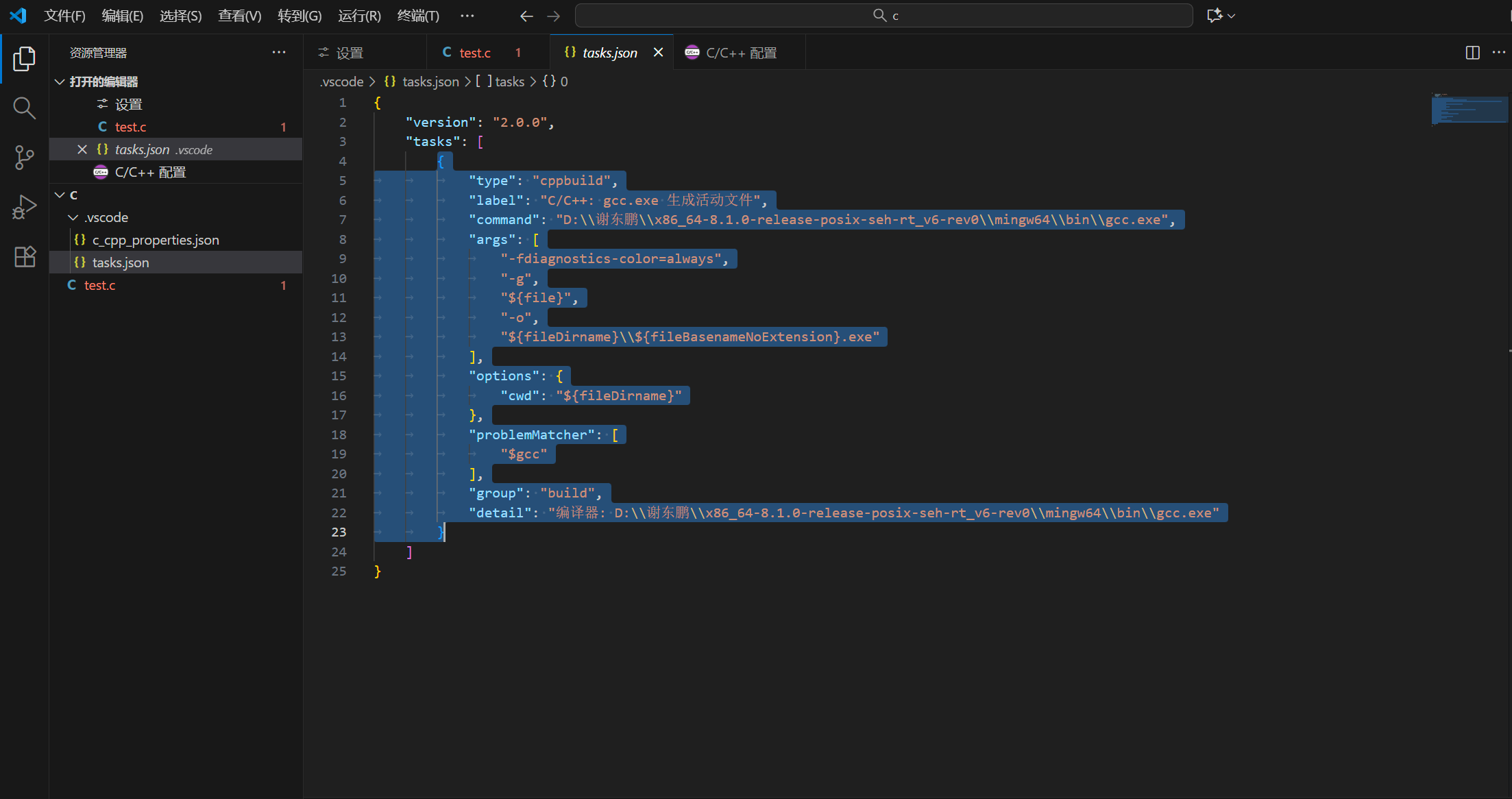Click the split editor right icon

[1472, 53]
